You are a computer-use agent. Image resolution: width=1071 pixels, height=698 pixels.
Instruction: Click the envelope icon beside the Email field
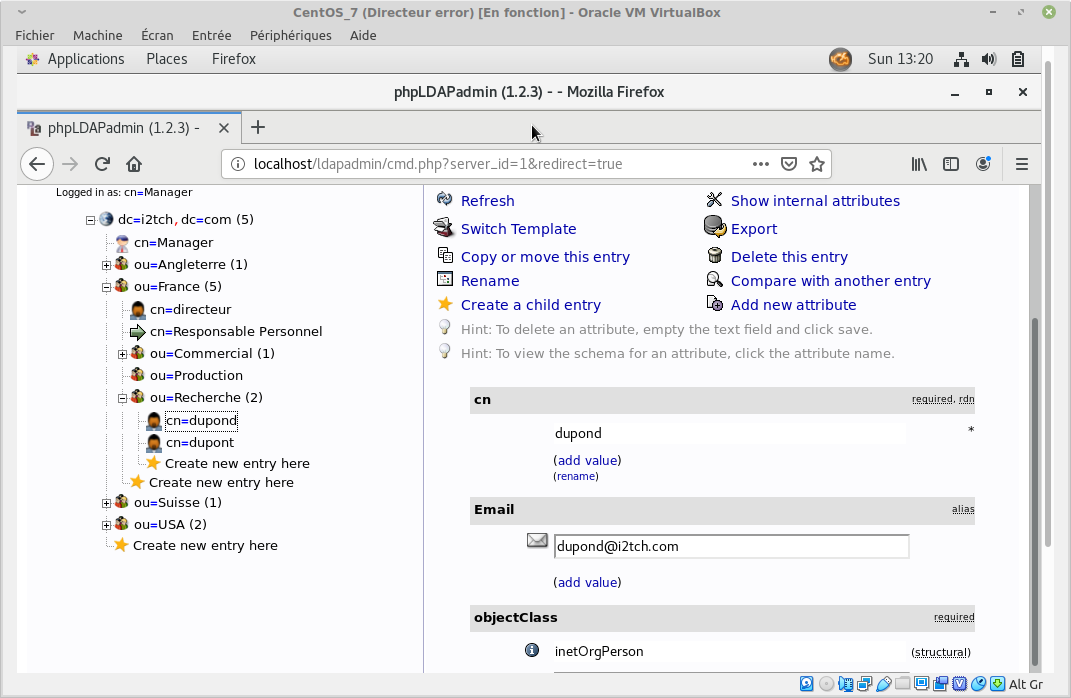(x=537, y=541)
